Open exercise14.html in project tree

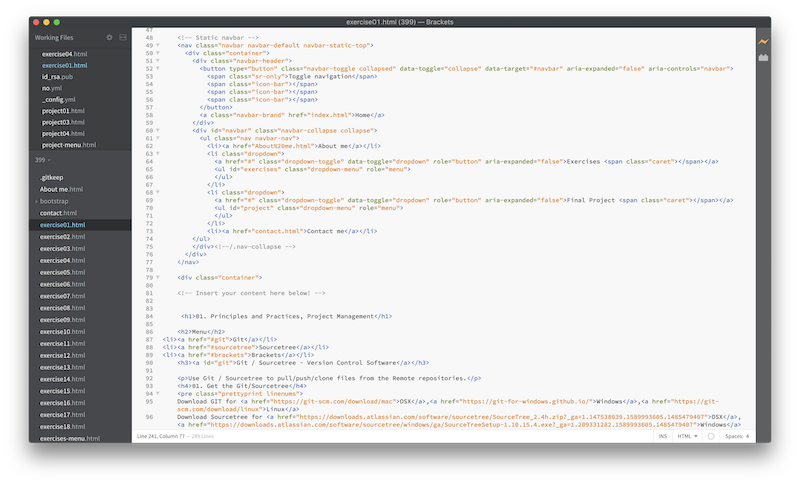(63, 379)
